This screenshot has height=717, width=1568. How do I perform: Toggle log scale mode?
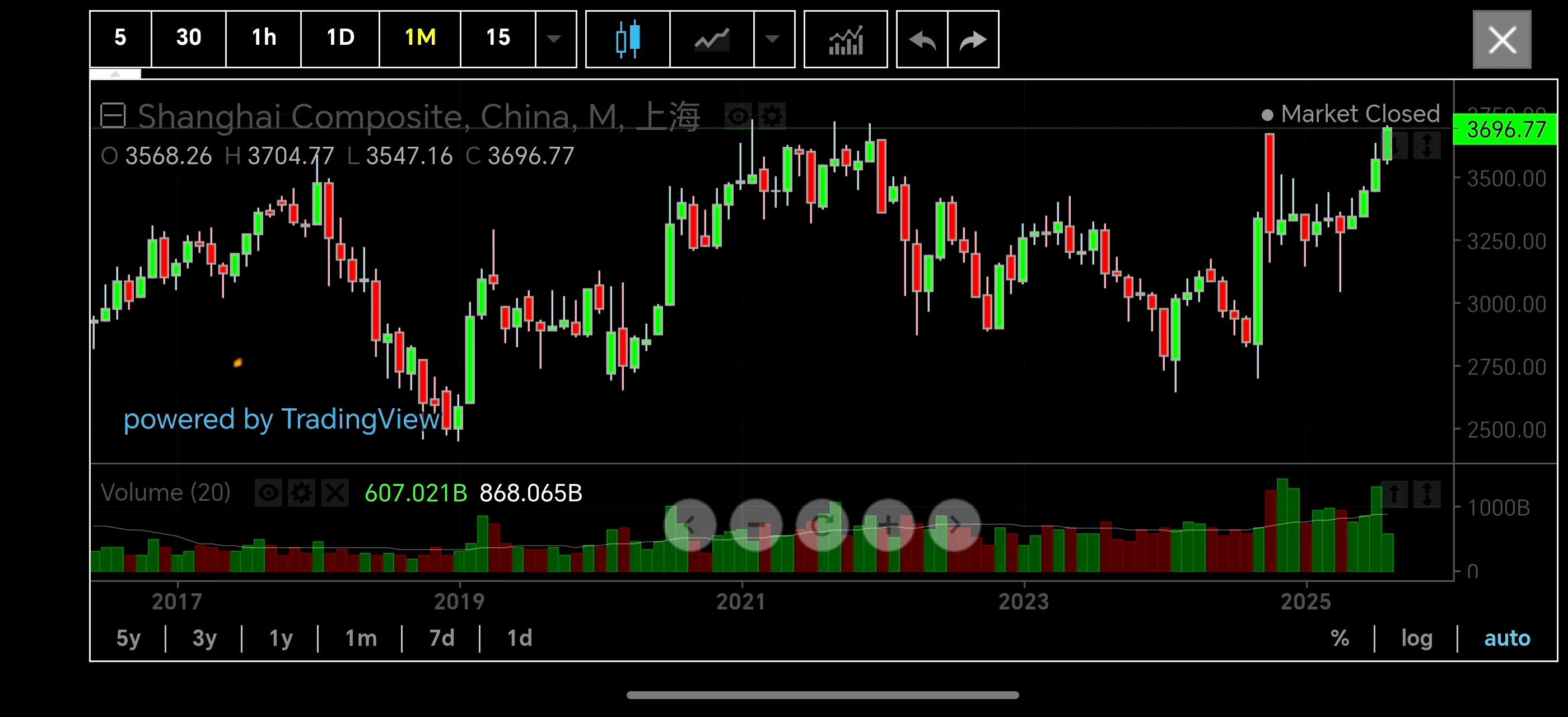pos(1416,638)
